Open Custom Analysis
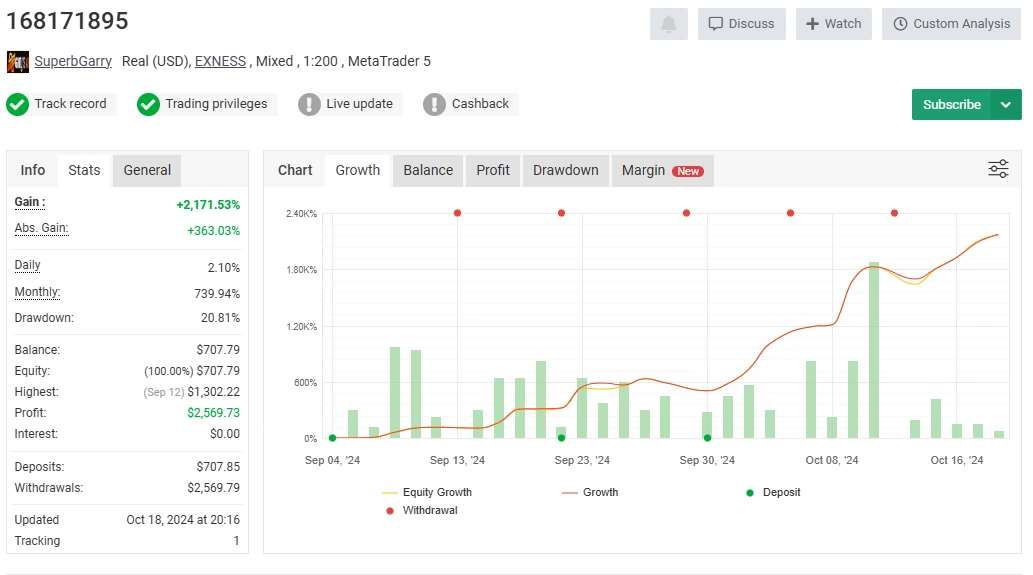 (x=951, y=24)
